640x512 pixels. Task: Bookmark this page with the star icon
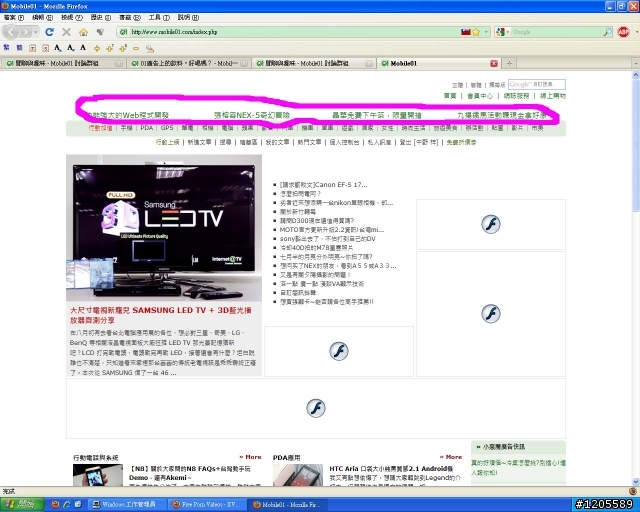(476, 32)
